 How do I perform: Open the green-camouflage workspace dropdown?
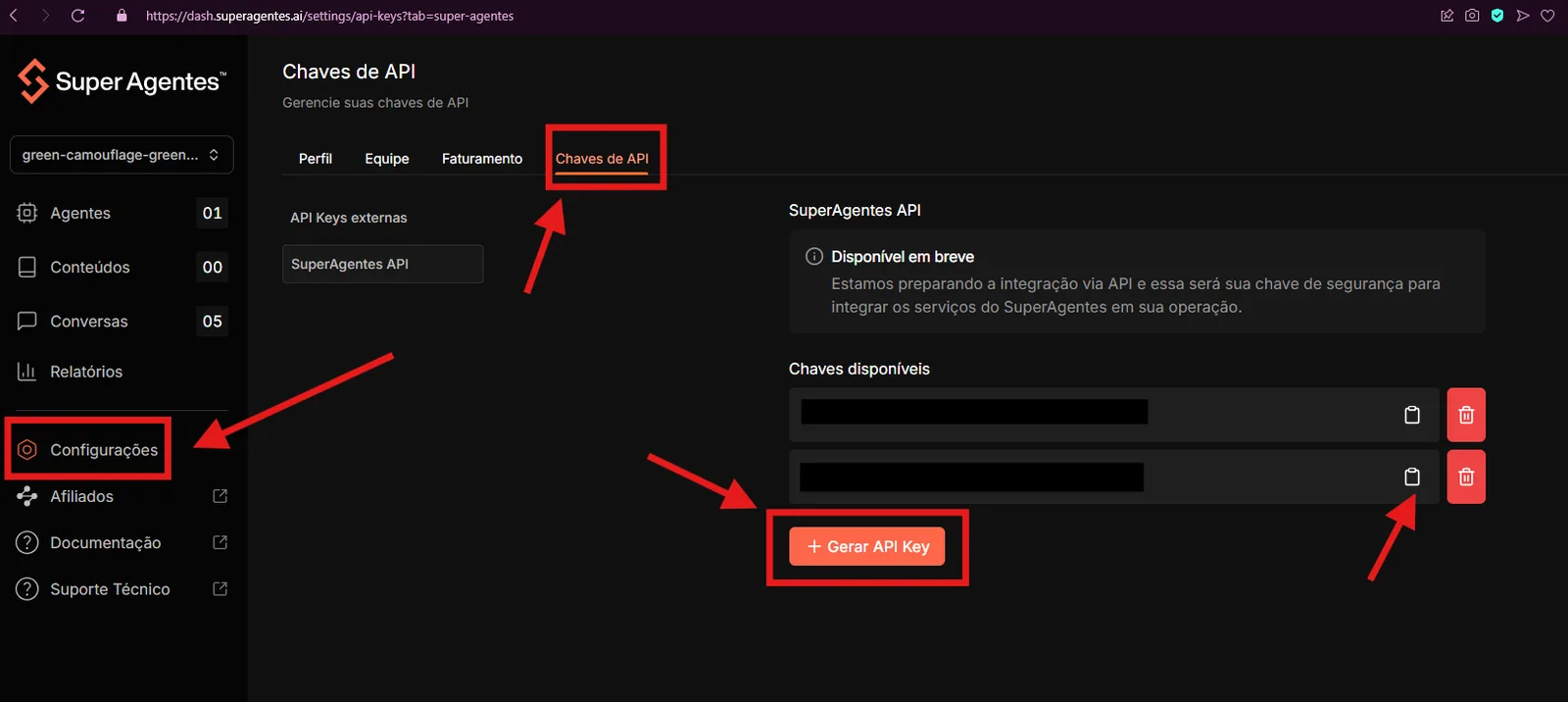pos(122,155)
